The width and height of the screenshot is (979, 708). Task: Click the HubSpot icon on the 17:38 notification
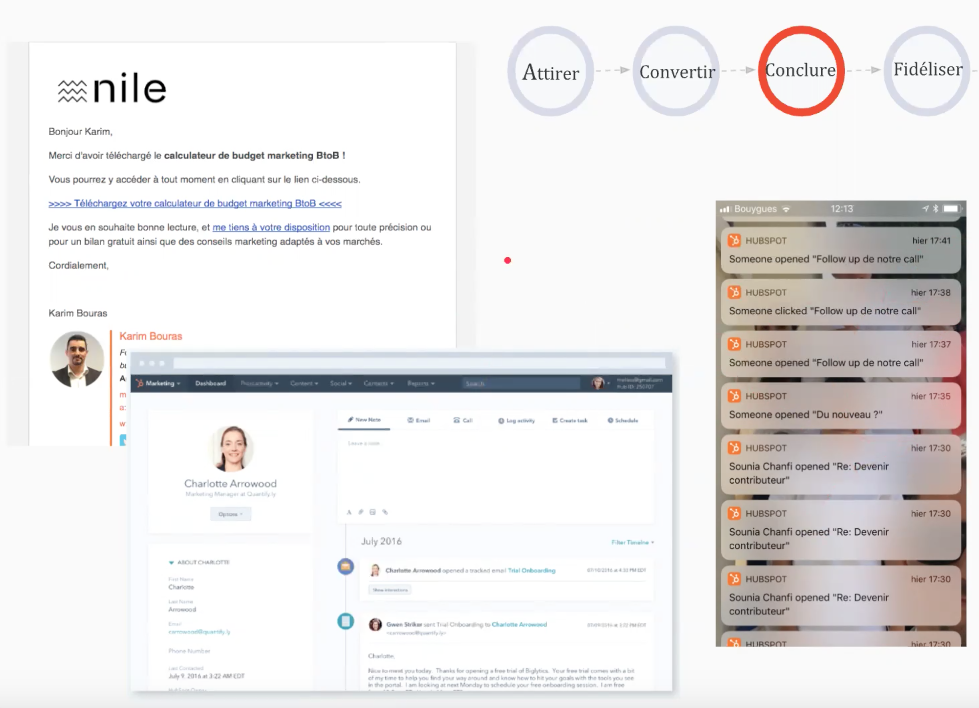pos(734,292)
